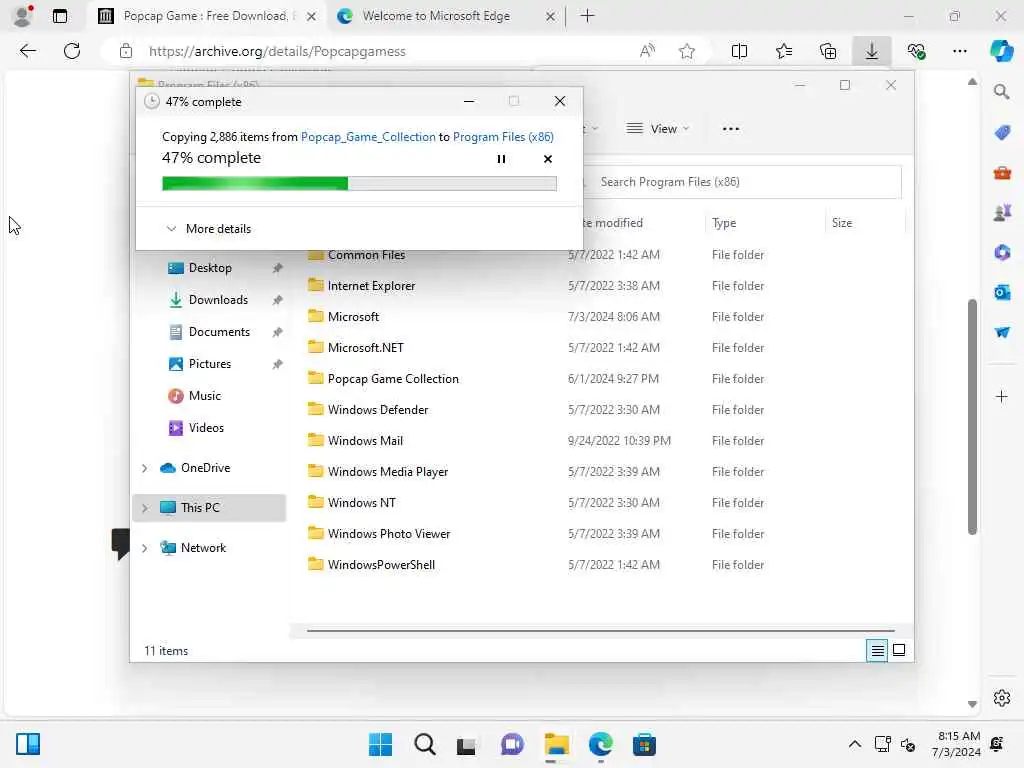
Task: Click the green copy progress bar
Action: tap(359, 184)
